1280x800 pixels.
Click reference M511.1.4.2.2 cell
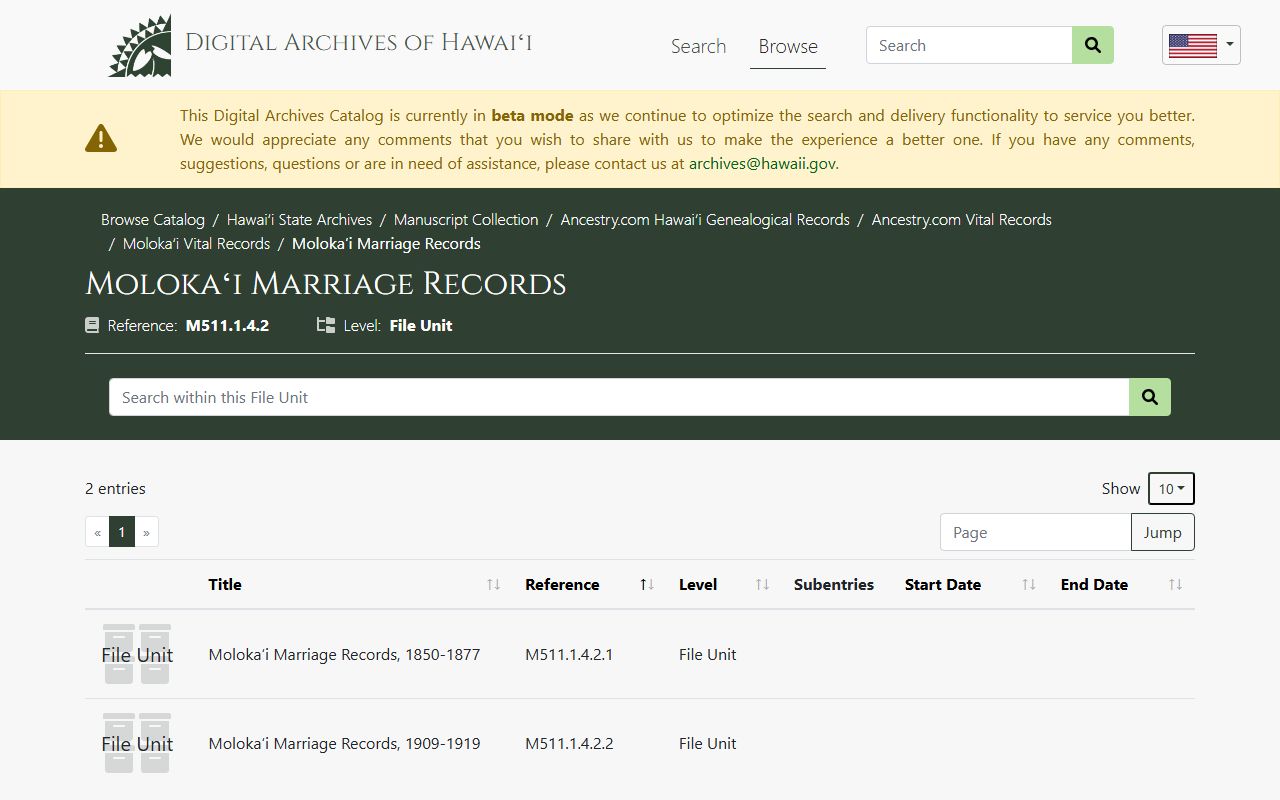569,743
